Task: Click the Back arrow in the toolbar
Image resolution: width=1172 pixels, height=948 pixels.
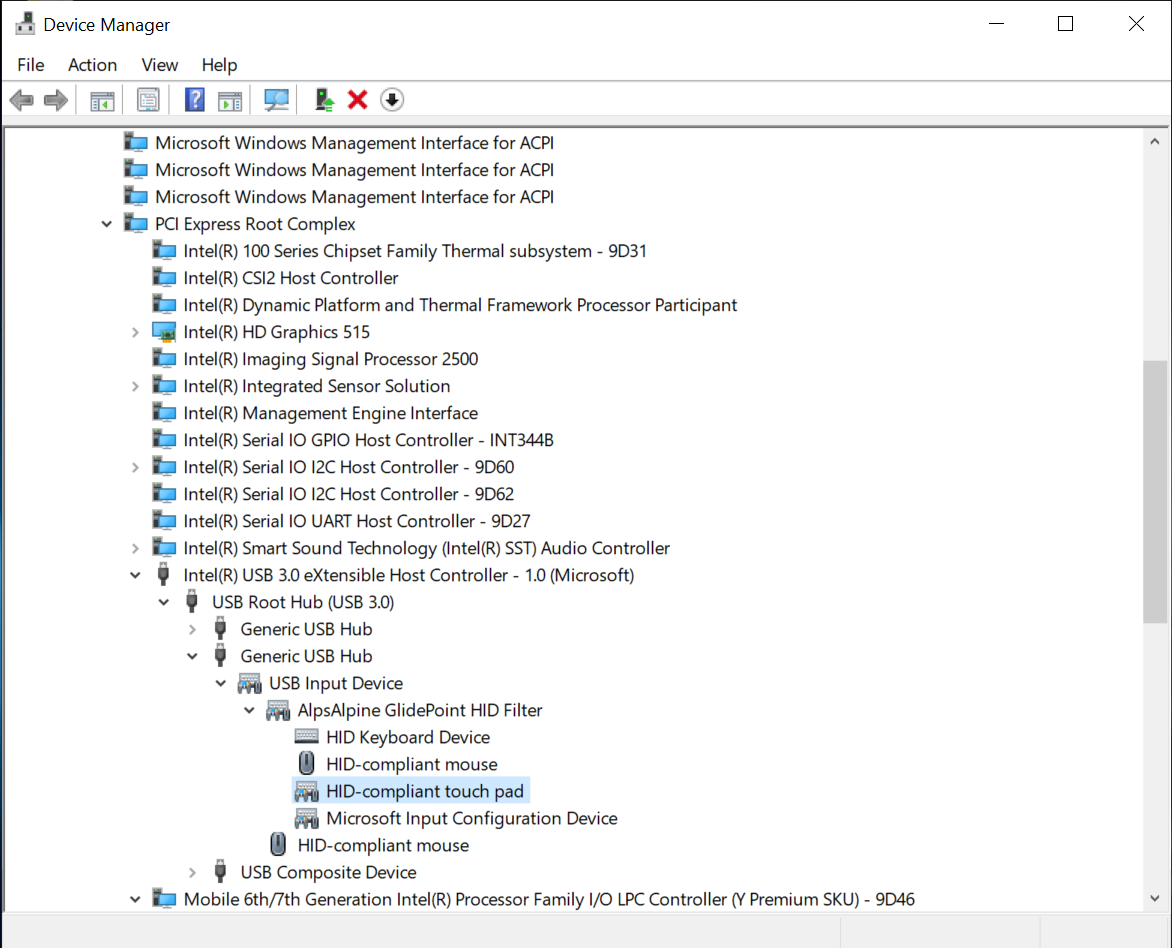Action: point(21,100)
